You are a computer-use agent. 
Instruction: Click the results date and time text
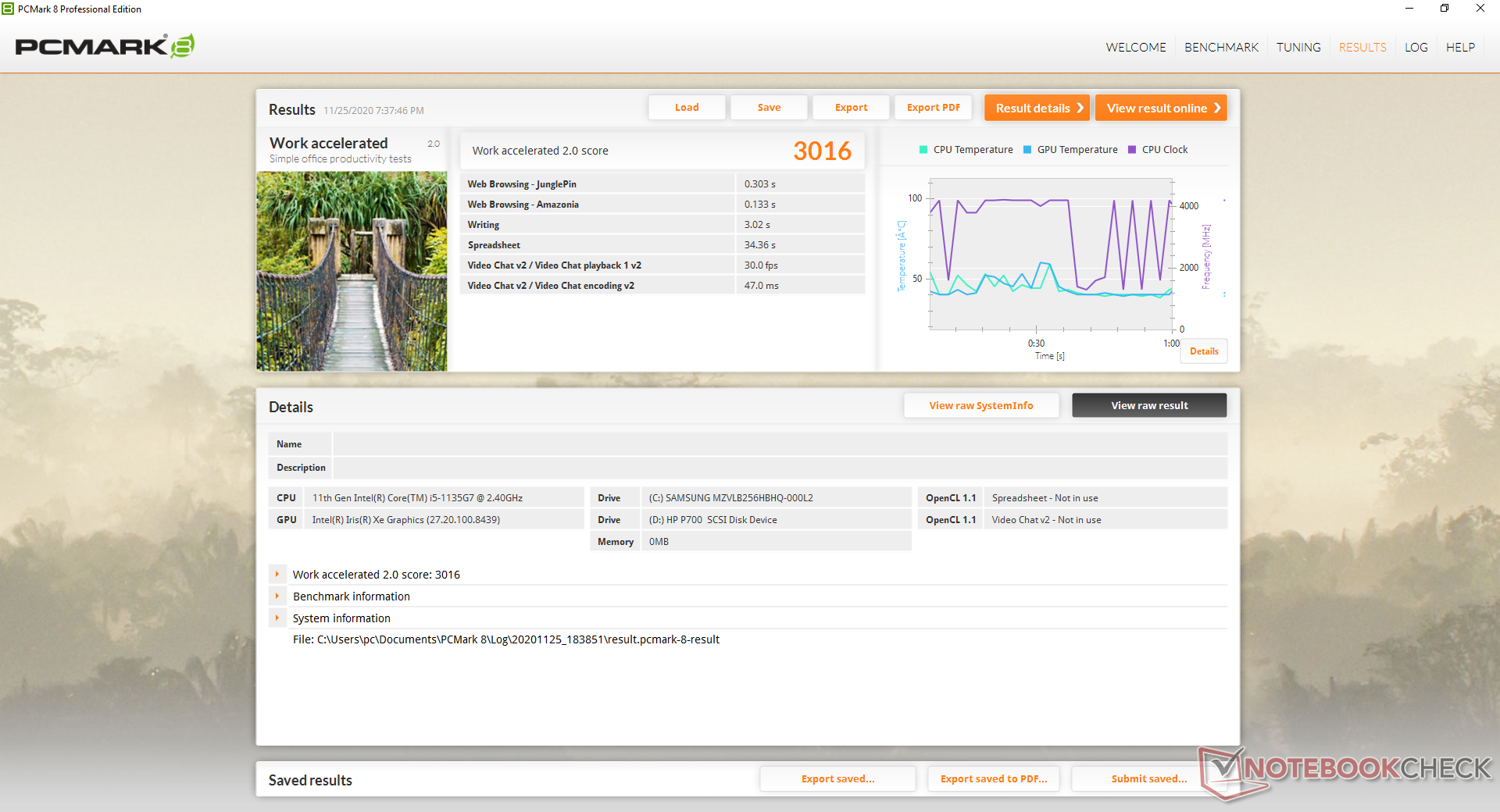[373, 111]
